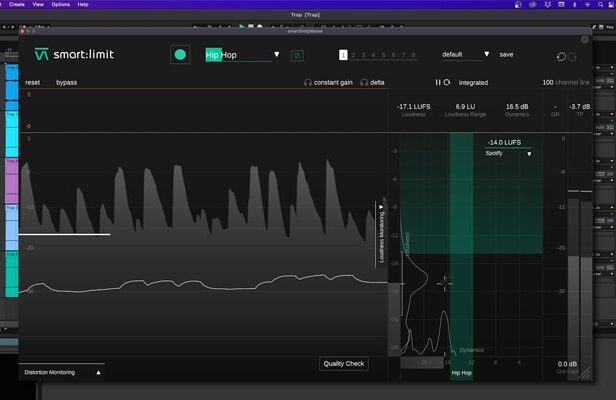The image size is (616, 400).
Task: Select state slot 8
Action: pyautogui.click(x=413, y=55)
